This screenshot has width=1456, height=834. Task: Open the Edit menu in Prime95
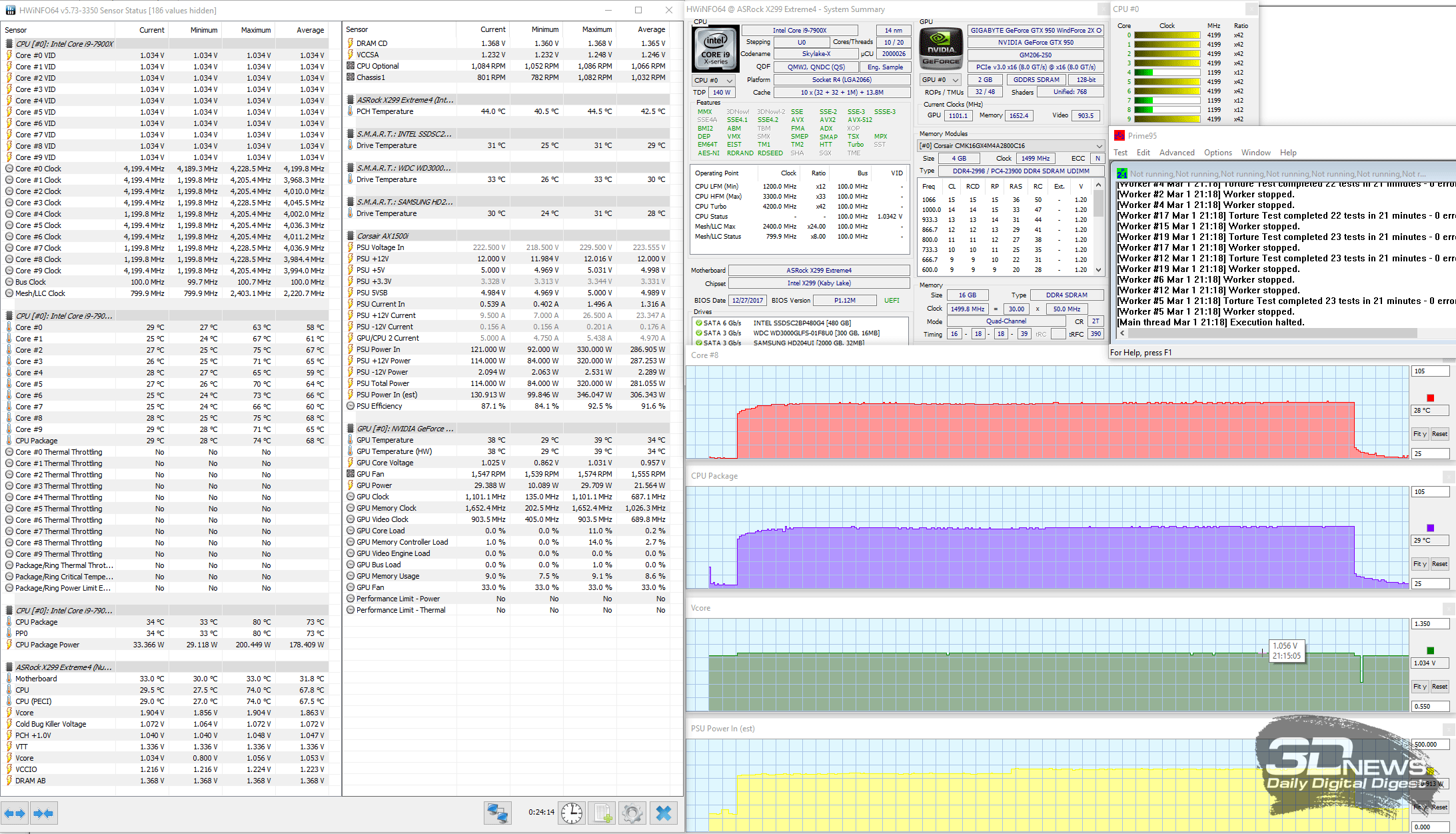tap(1143, 153)
